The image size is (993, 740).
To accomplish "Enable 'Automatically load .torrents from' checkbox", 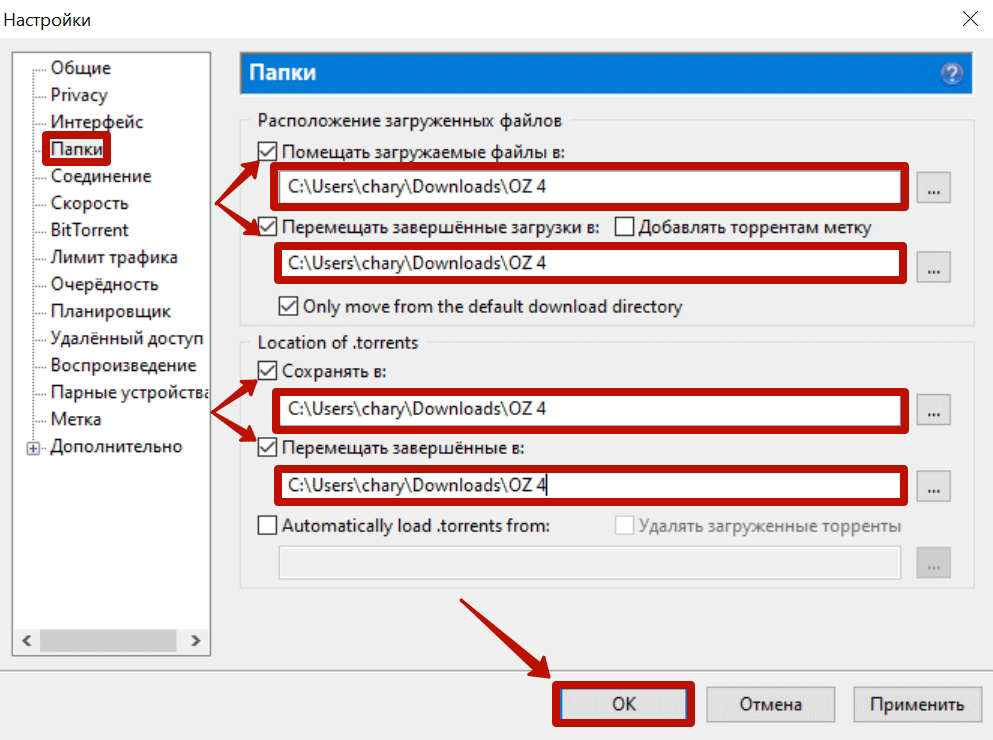I will [x=268, y=525].
